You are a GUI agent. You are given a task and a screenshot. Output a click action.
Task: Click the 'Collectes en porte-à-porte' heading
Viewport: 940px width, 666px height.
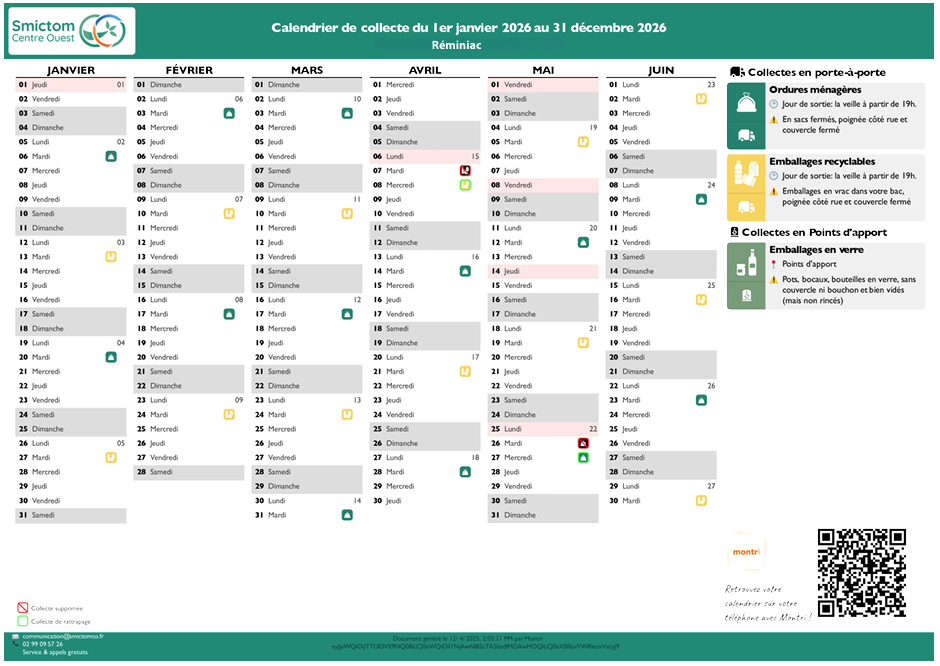(816, 72)
